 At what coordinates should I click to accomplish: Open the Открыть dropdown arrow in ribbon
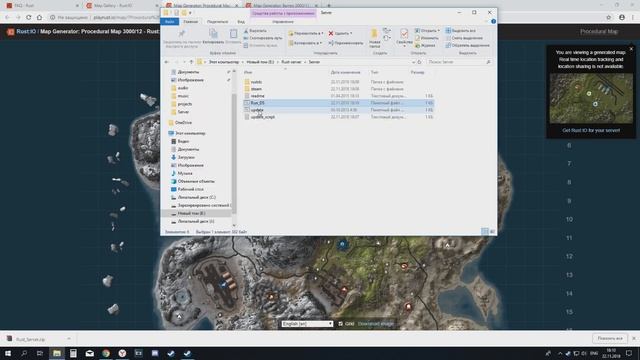(x=438, y=31)
